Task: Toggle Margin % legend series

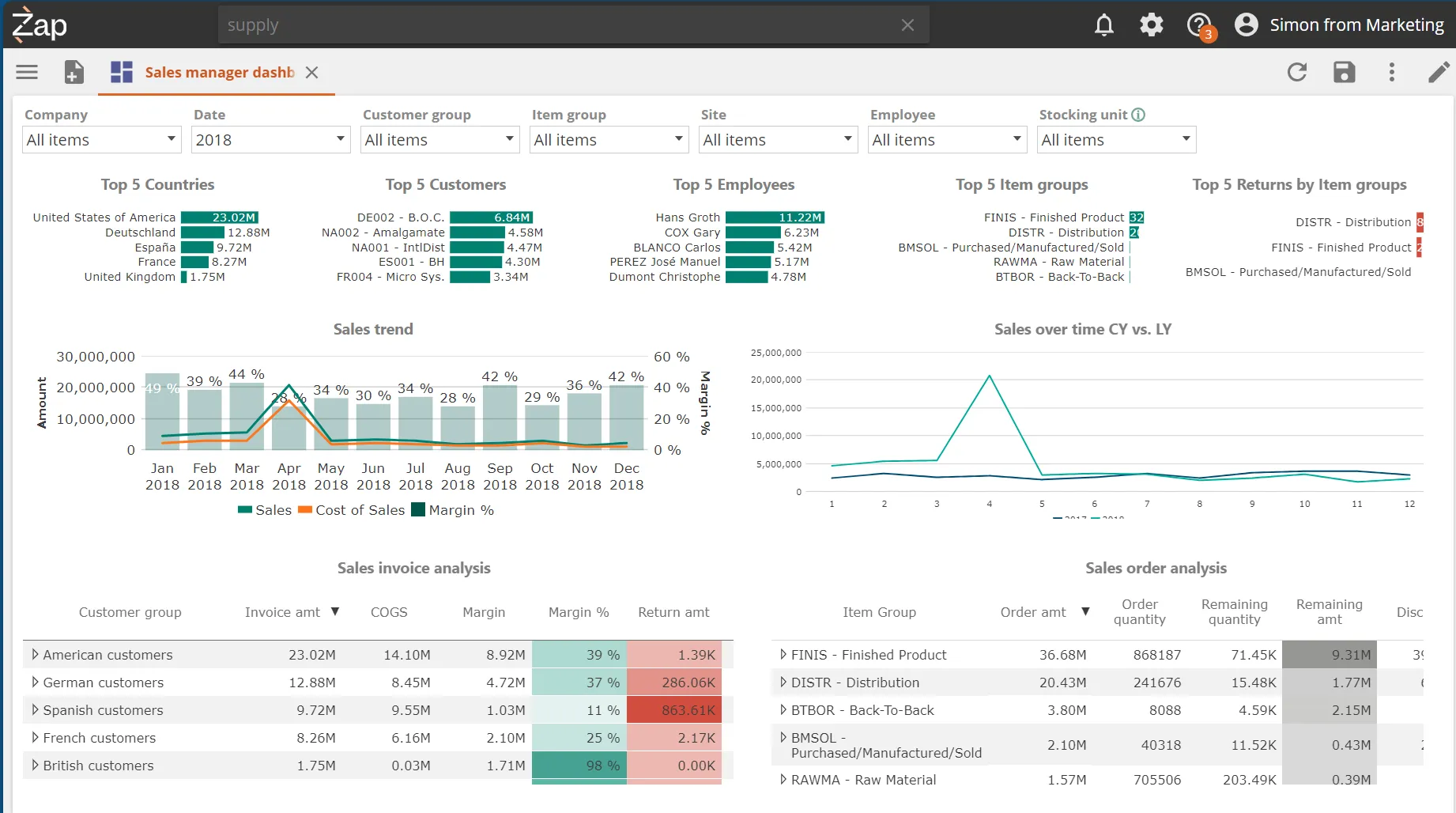Action: click(453, 510)
